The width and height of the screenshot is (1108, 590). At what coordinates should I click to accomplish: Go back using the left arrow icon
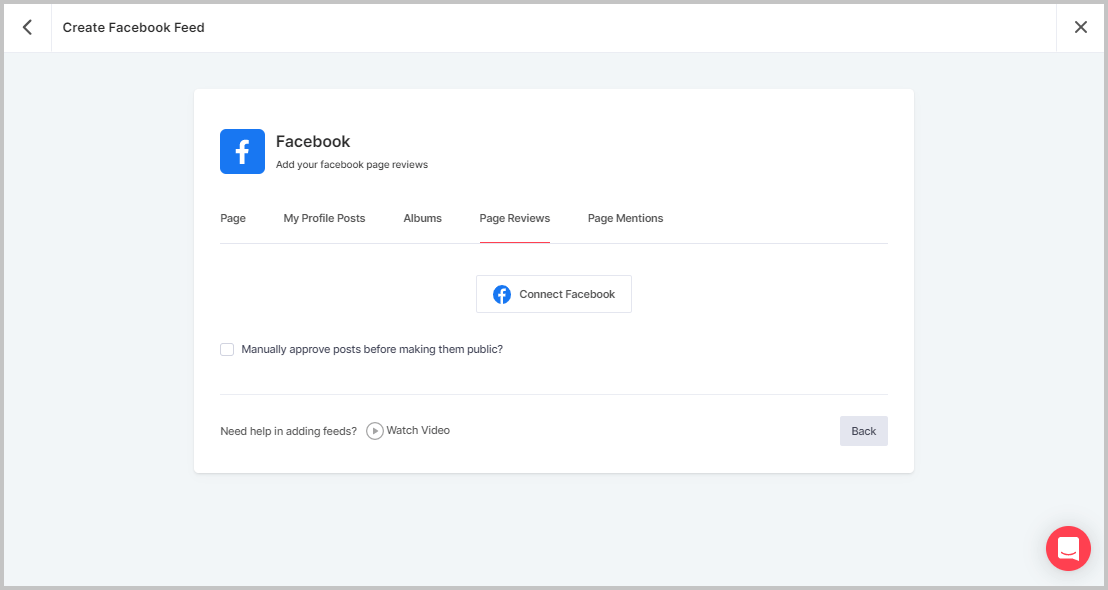coord(26,27)
